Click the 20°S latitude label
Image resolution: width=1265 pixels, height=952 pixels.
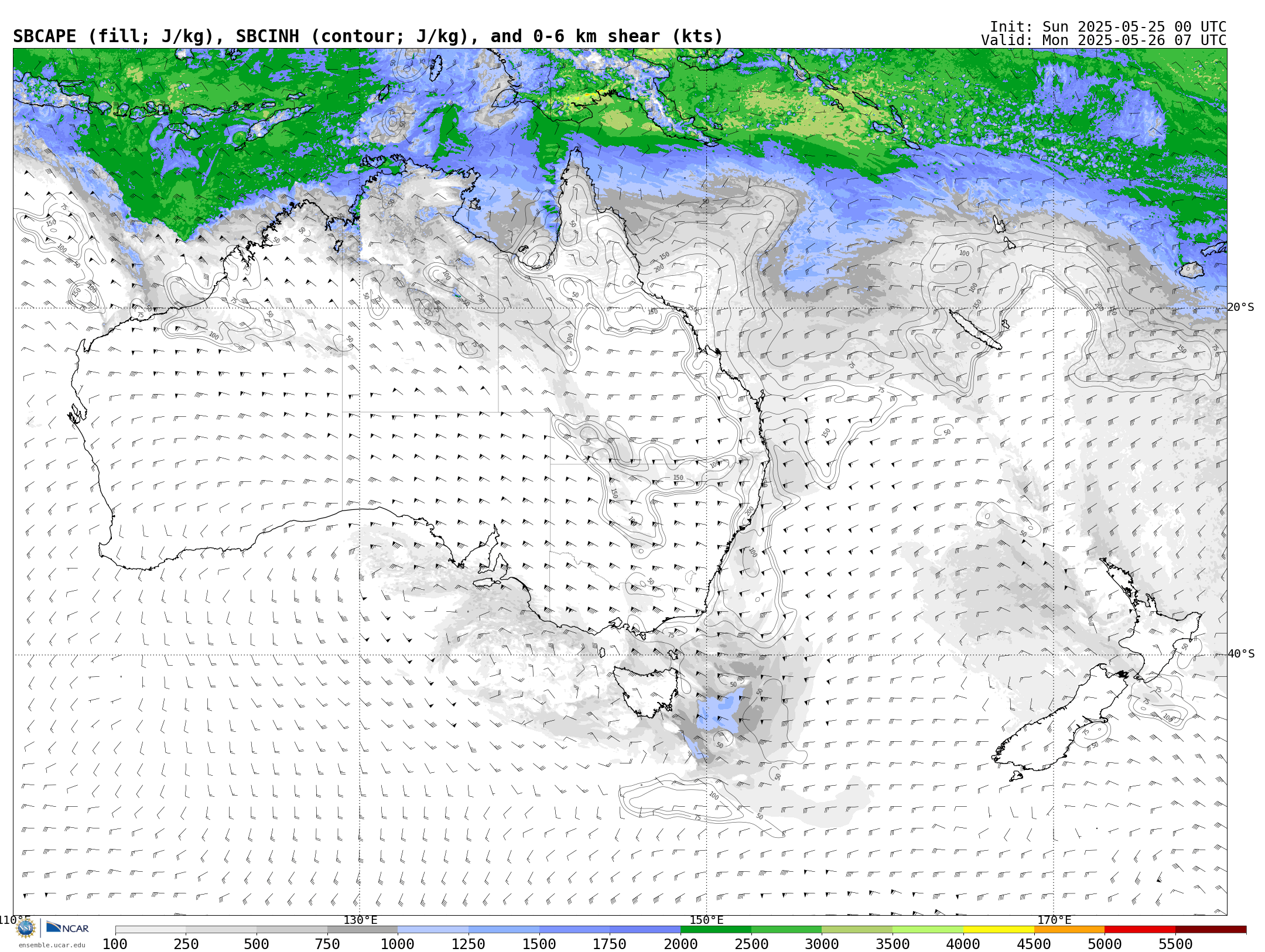point(1241,307)
